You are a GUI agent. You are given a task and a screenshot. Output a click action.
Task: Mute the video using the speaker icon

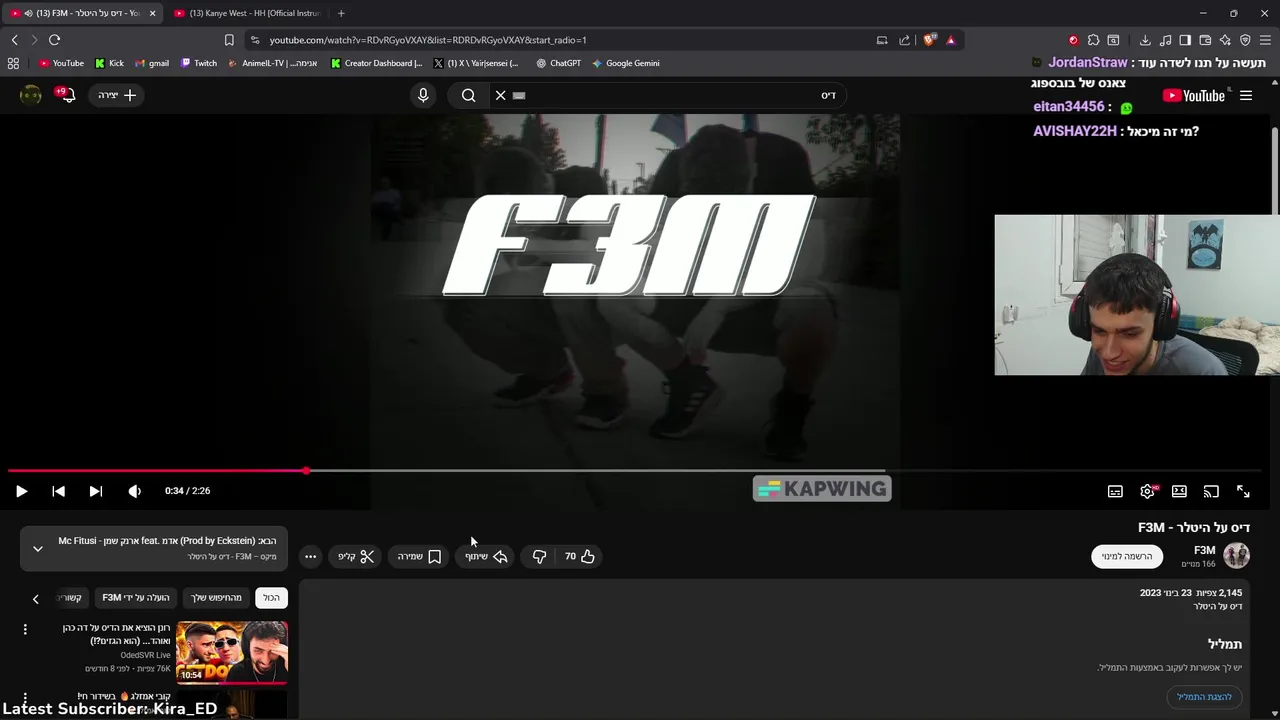pyautogui.click(x=135, y=491)
